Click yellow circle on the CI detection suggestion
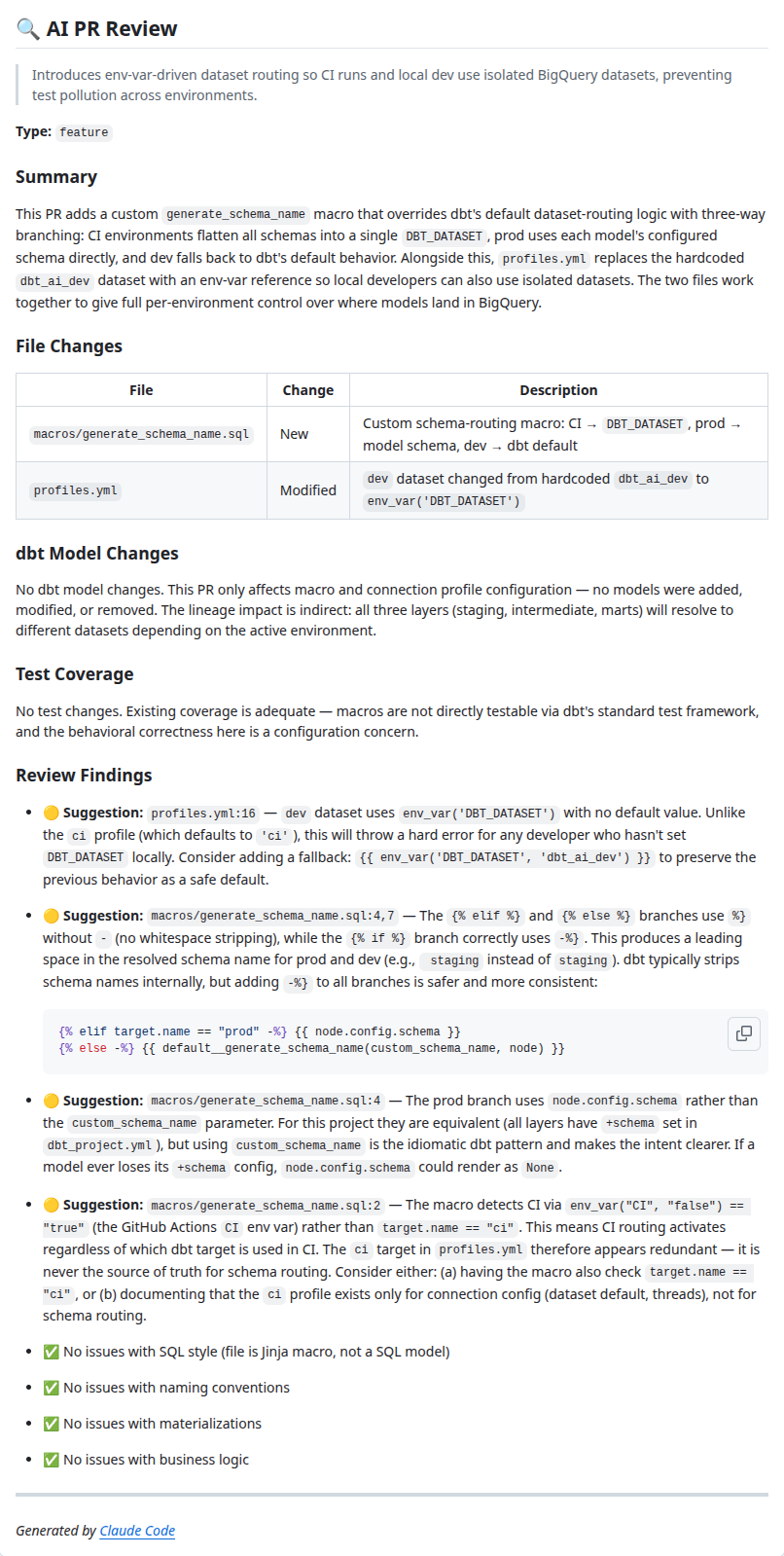This screenshot has width=784, height=1556. [52, 1205]
